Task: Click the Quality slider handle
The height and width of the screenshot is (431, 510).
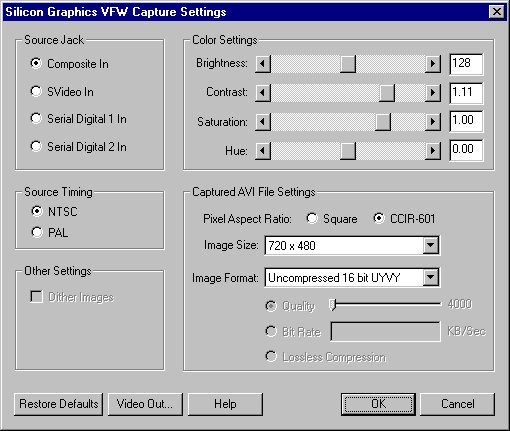Action: [x=332, y=305]
